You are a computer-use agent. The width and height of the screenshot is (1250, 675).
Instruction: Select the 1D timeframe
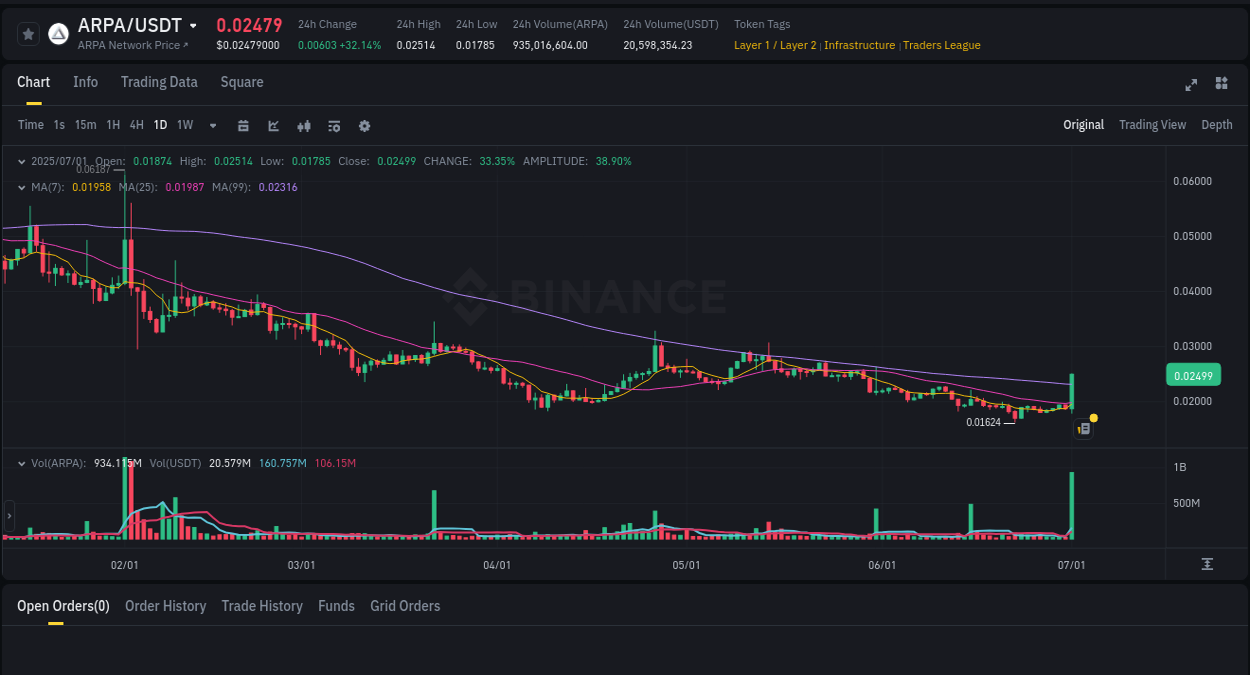coord(160,125)
